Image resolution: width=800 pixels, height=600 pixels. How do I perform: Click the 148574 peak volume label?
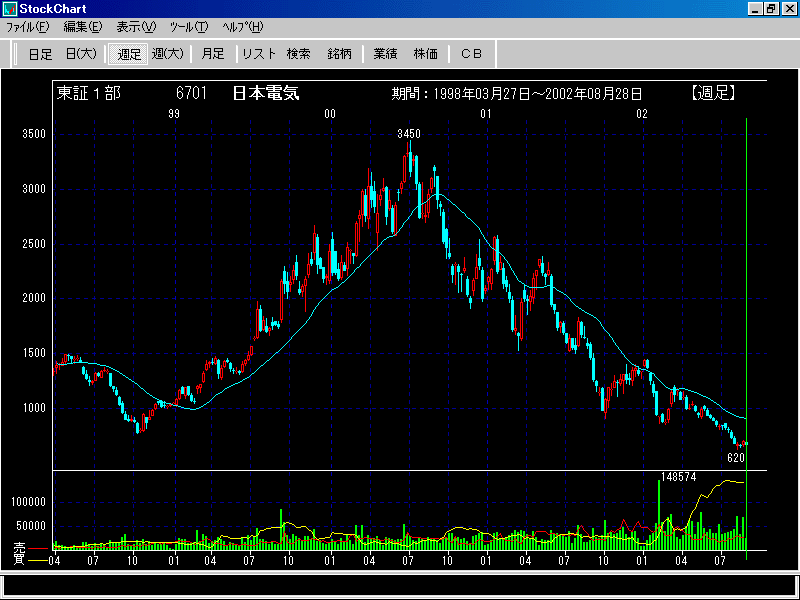coord(679,477)
